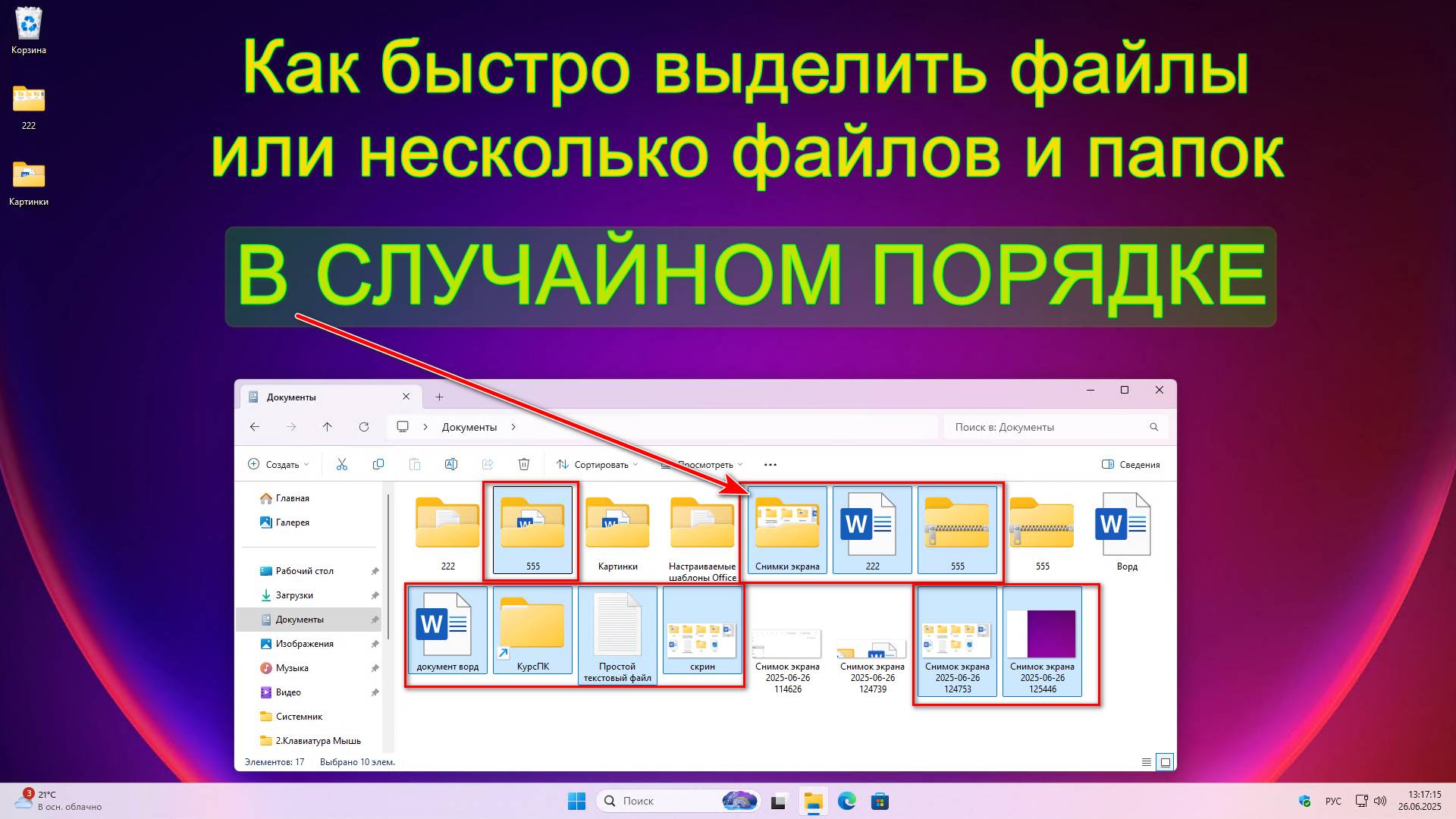The image size is (1456, 819).
Task: Expand the Создать dropdown menu
Action: [278, 464]
